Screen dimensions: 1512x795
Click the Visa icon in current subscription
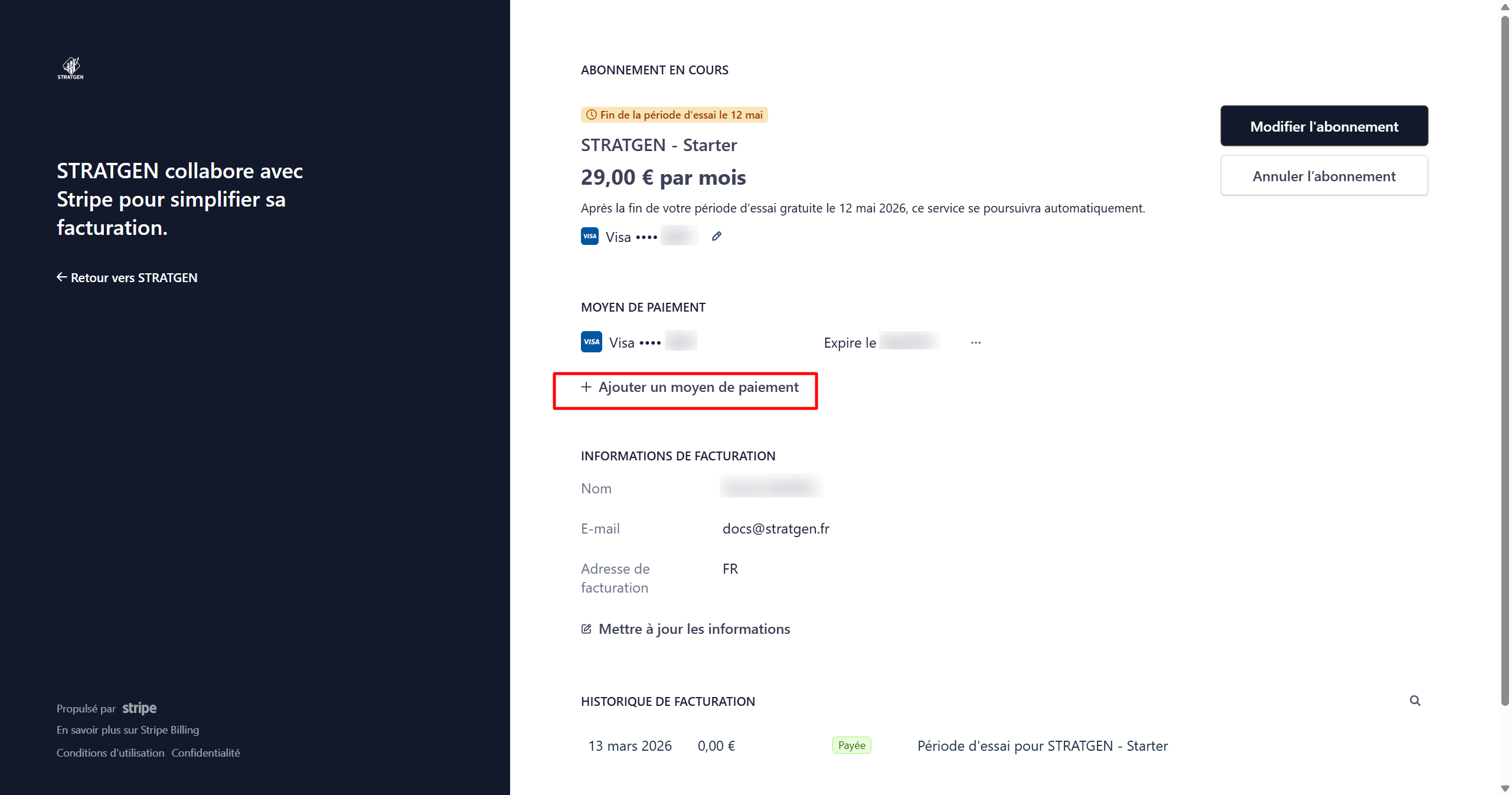pos(589,236)
